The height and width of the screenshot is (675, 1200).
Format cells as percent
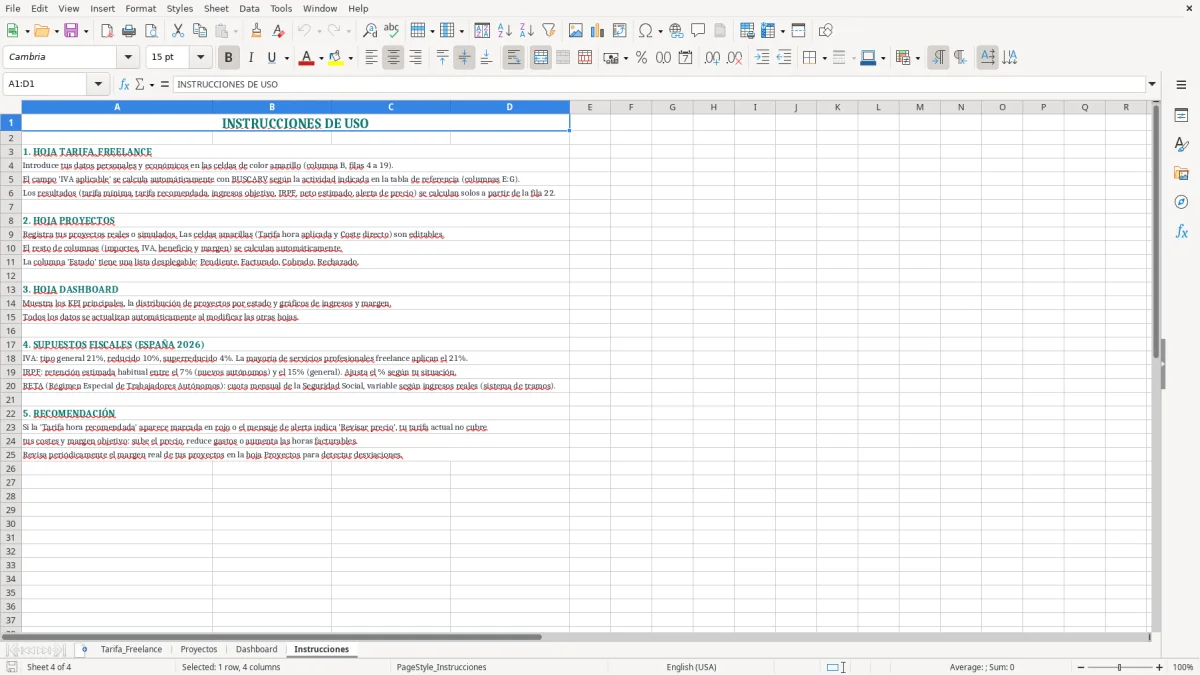point(641,58)
